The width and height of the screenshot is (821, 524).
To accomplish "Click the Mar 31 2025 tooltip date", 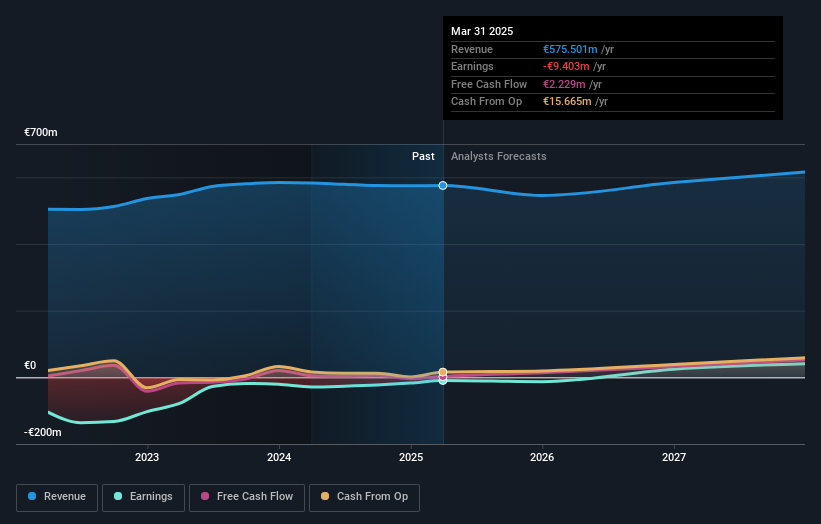I will click(482, 31).
